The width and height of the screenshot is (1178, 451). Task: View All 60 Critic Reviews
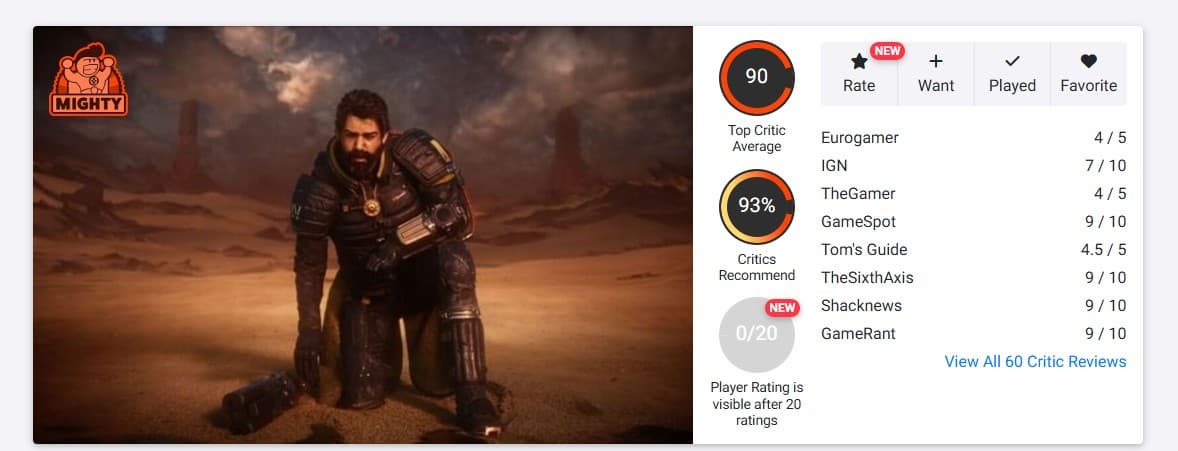point(1035,362)
